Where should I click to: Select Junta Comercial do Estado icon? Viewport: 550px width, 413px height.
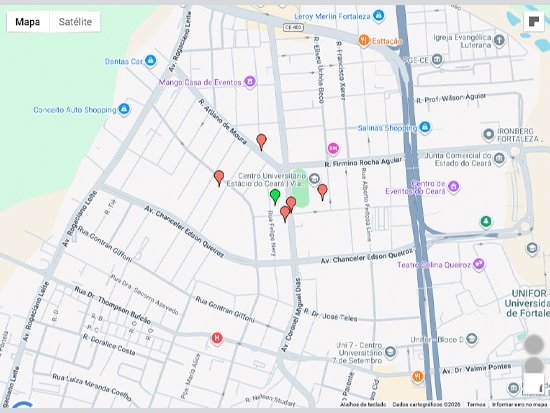[499, 159]
